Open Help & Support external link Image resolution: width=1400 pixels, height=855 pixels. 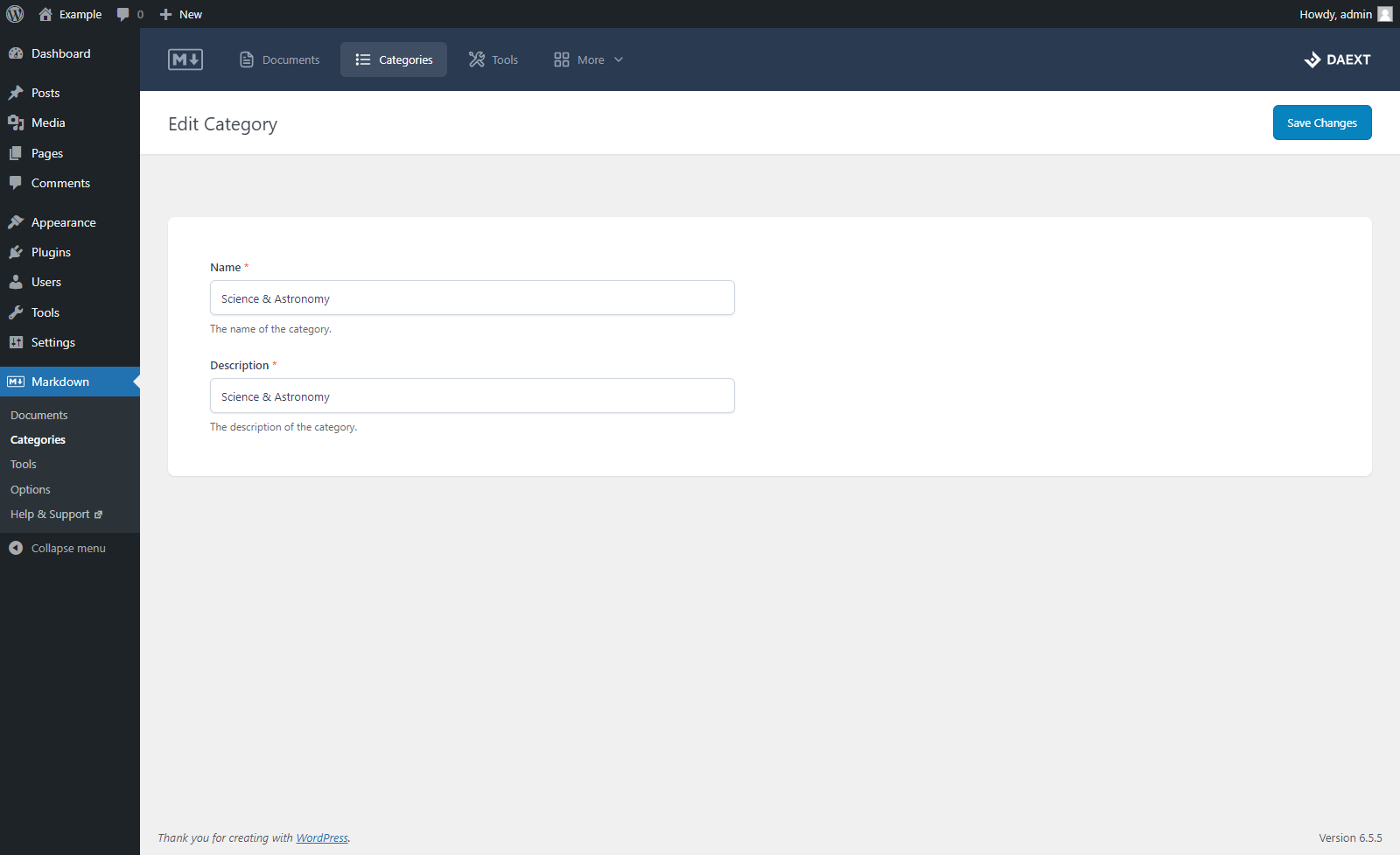(56, 515)
